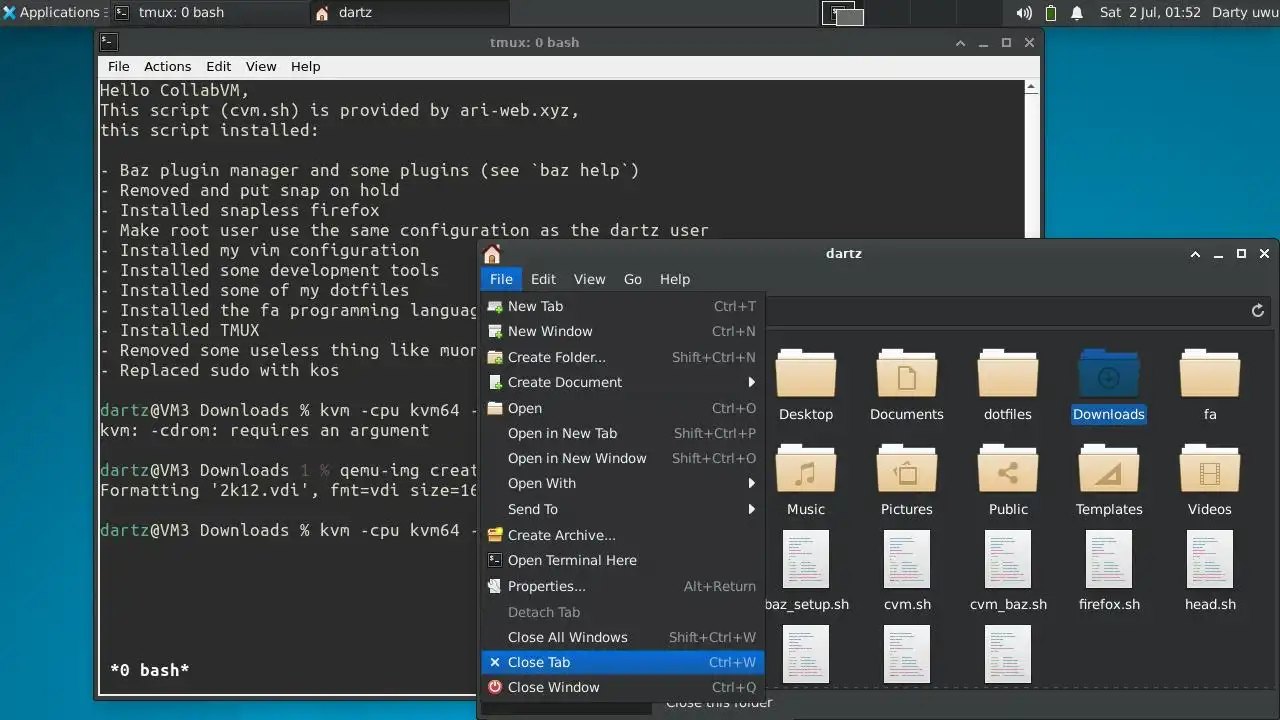Click terminal scrollbar up arrow

pyautogui.click(x=1030, y=87)
